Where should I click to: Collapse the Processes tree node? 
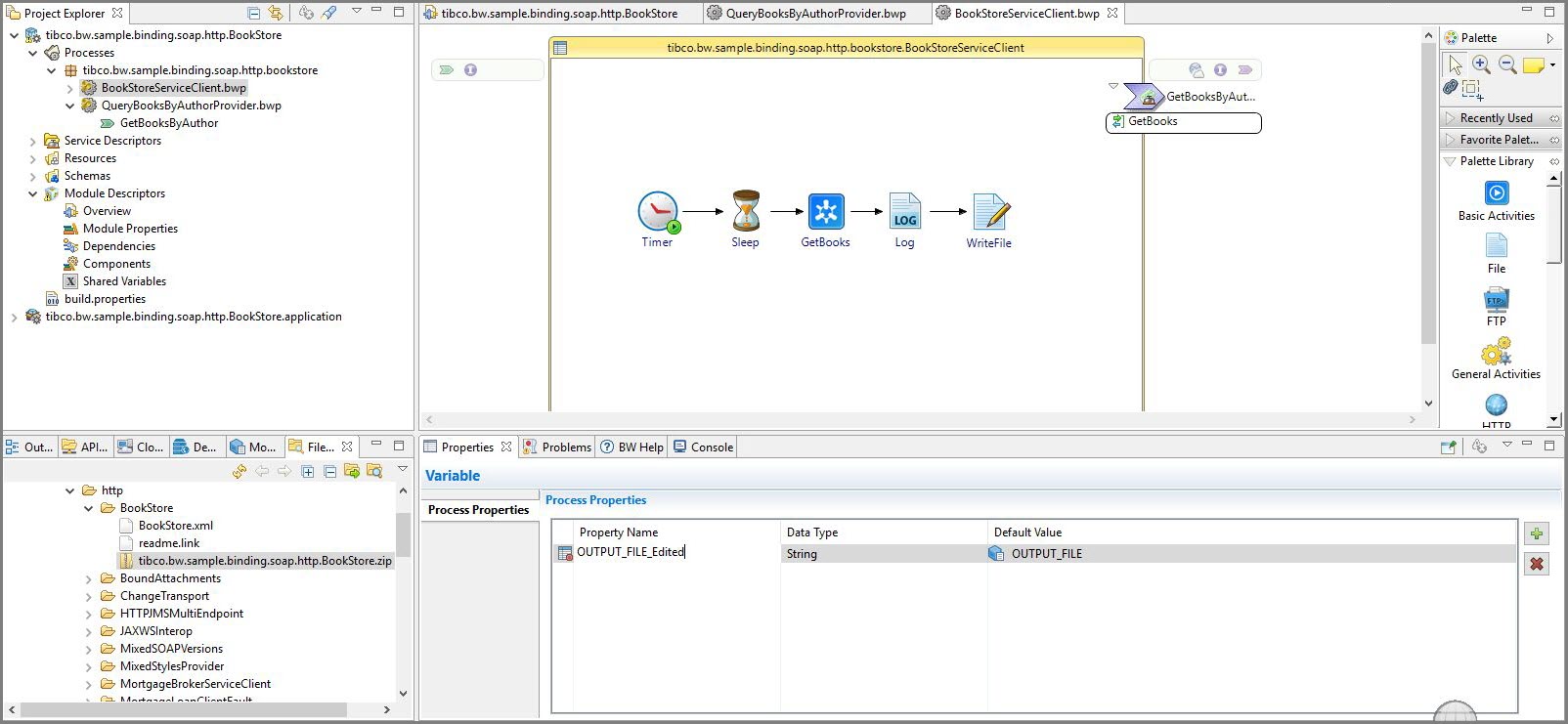pos(33,53)
